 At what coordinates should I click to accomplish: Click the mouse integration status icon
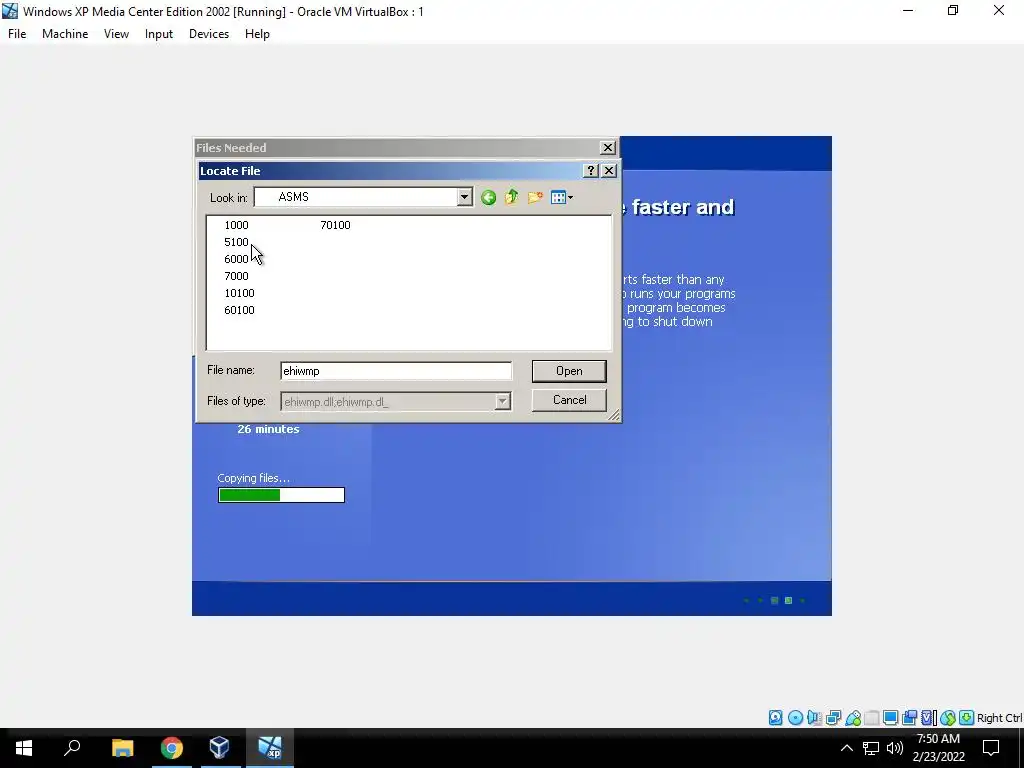[948, 718]
